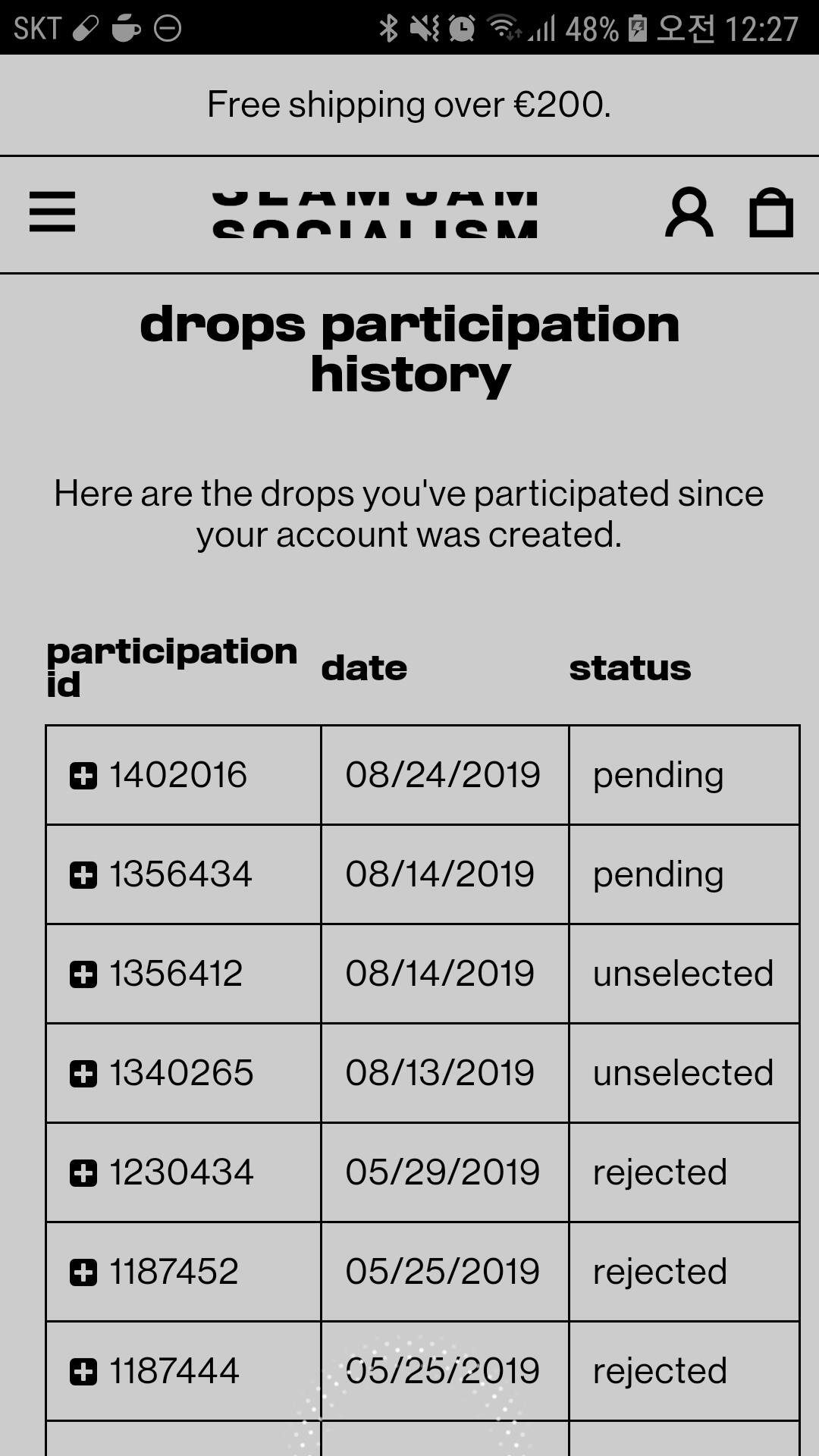Expand participation 1356412 row

pyautogui.click(x=83, y=974)
